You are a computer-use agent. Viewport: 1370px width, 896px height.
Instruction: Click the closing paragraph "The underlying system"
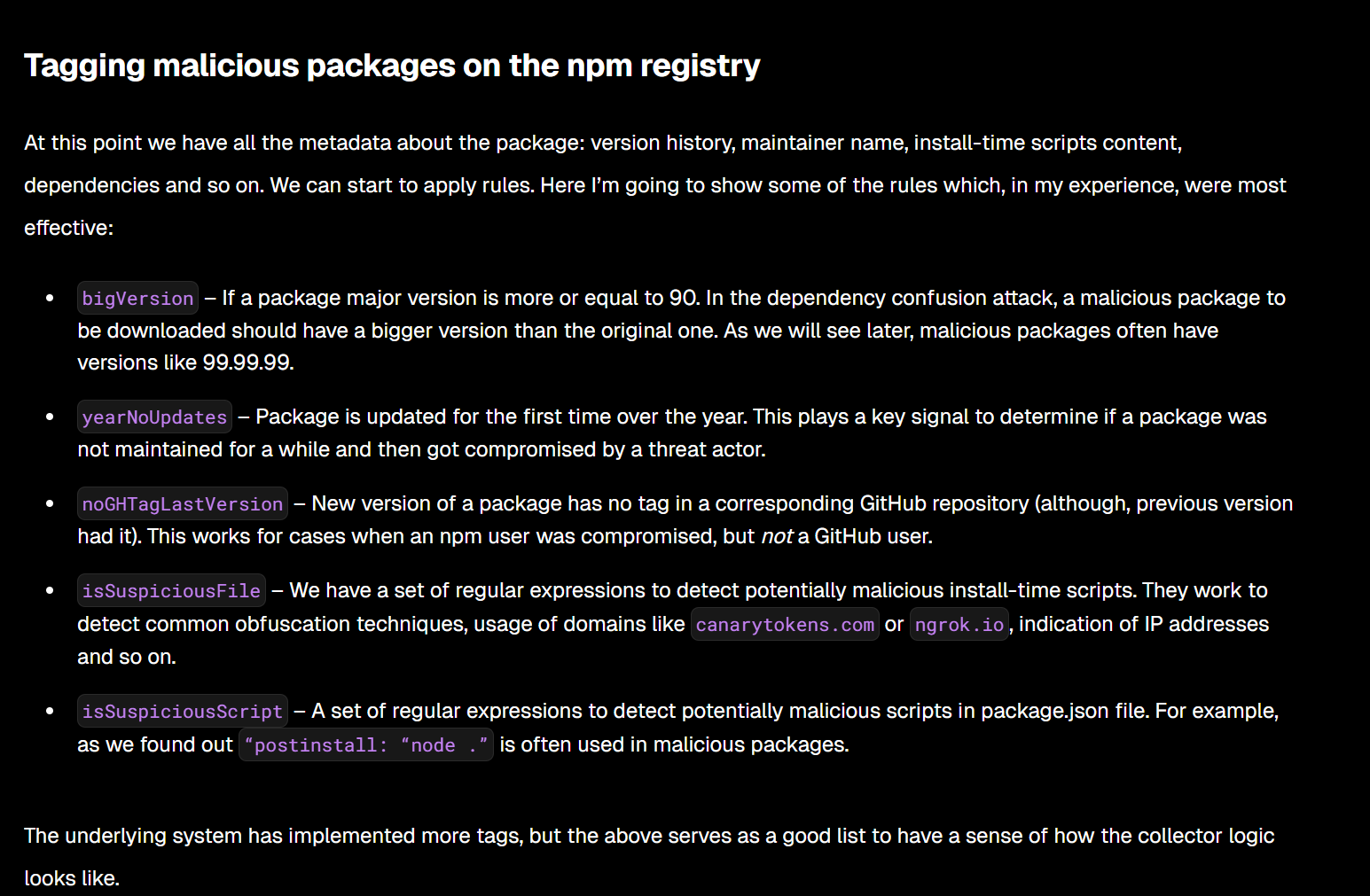click(x=648, y=837)
